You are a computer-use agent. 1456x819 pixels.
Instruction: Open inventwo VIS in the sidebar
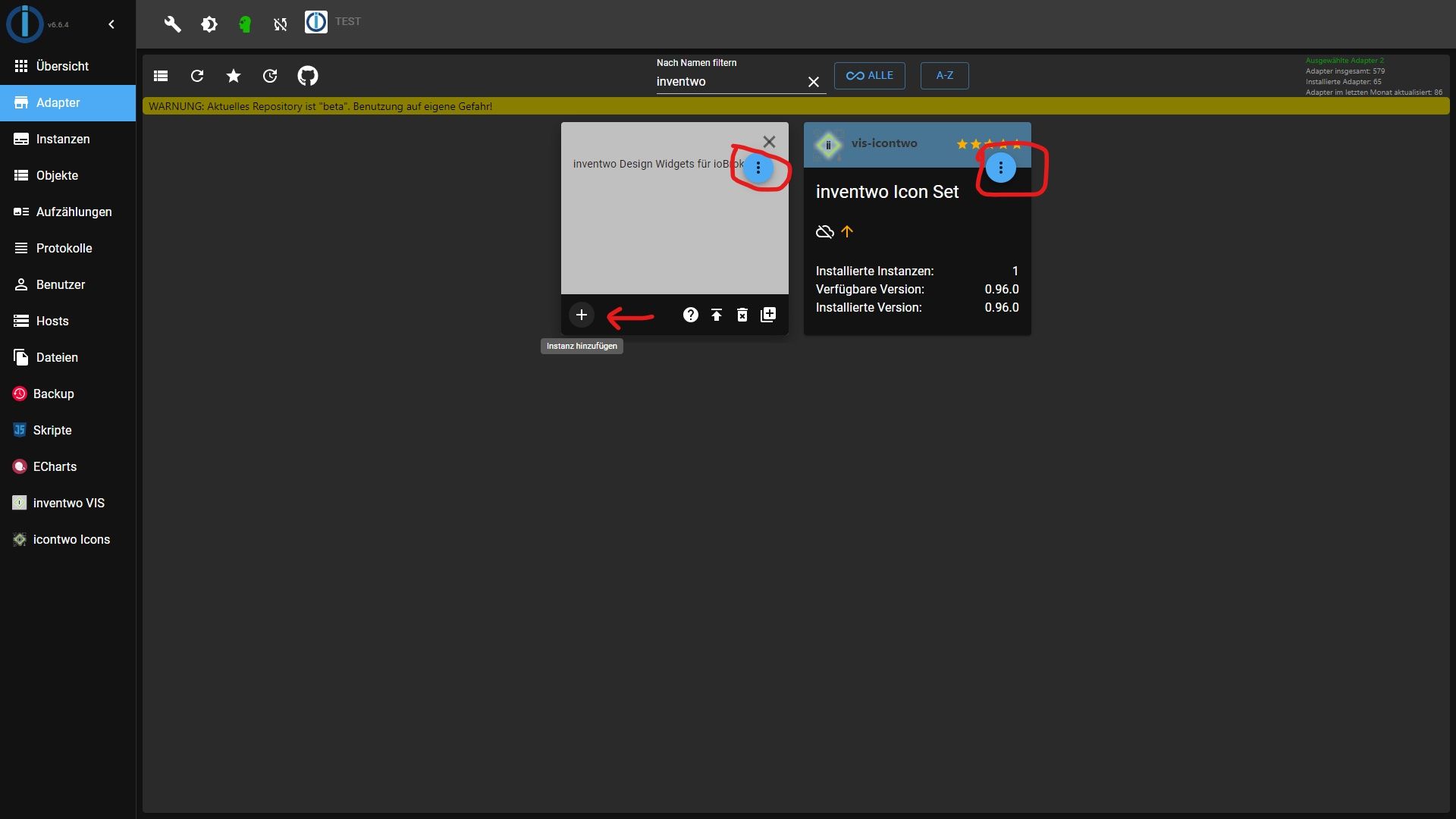67,503
